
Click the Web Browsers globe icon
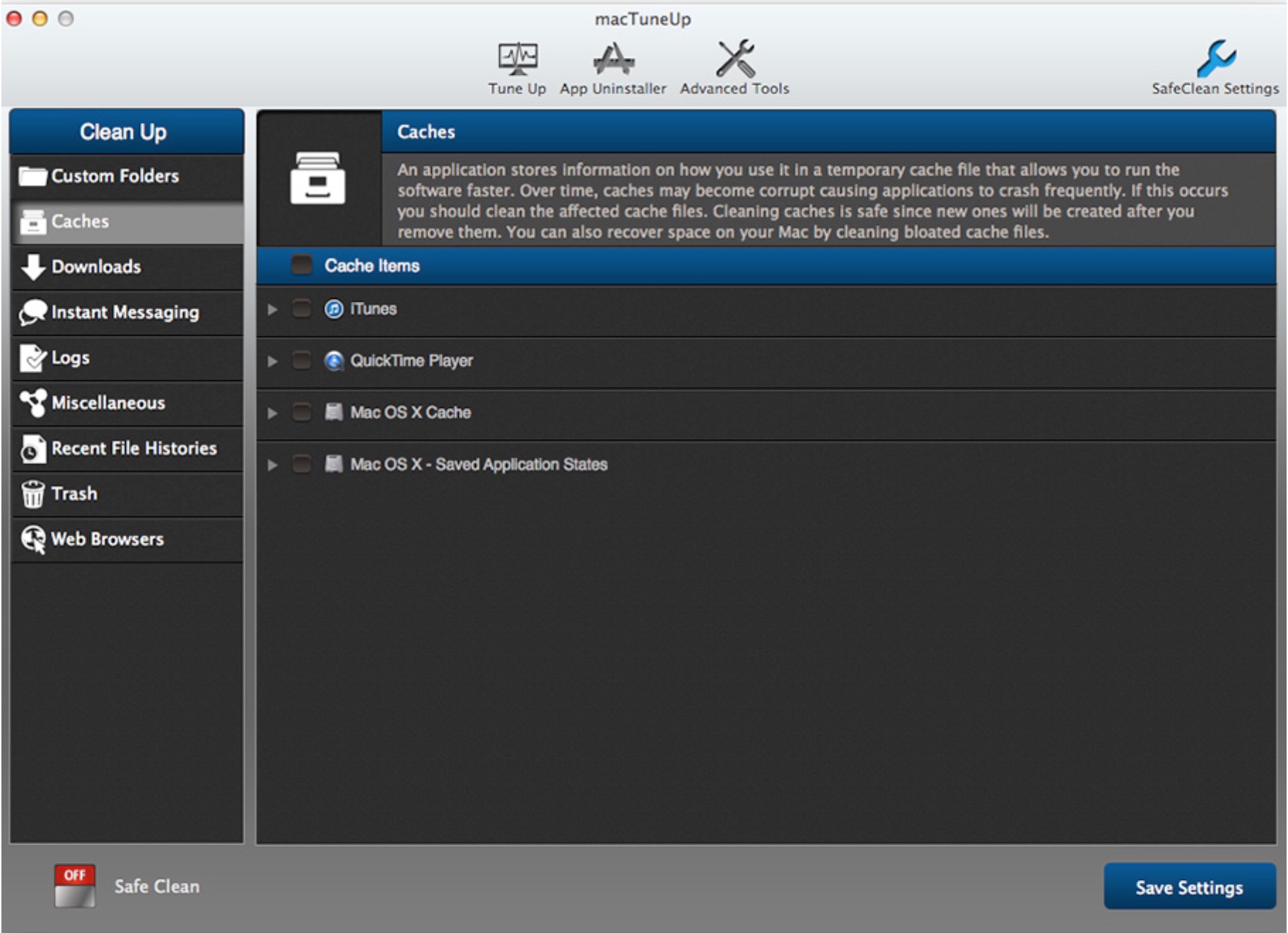coord(33,539)
